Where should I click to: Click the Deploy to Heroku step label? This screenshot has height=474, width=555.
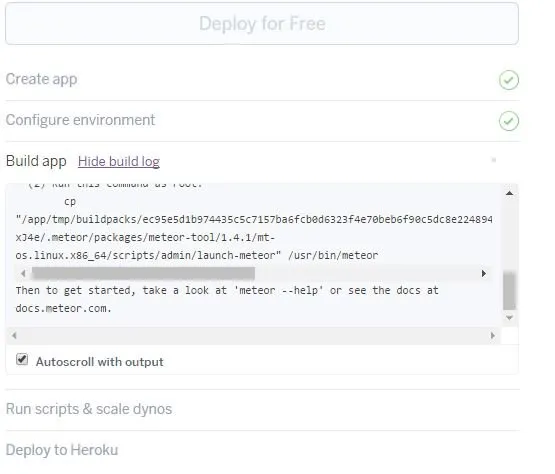click(x=62, y=450)
